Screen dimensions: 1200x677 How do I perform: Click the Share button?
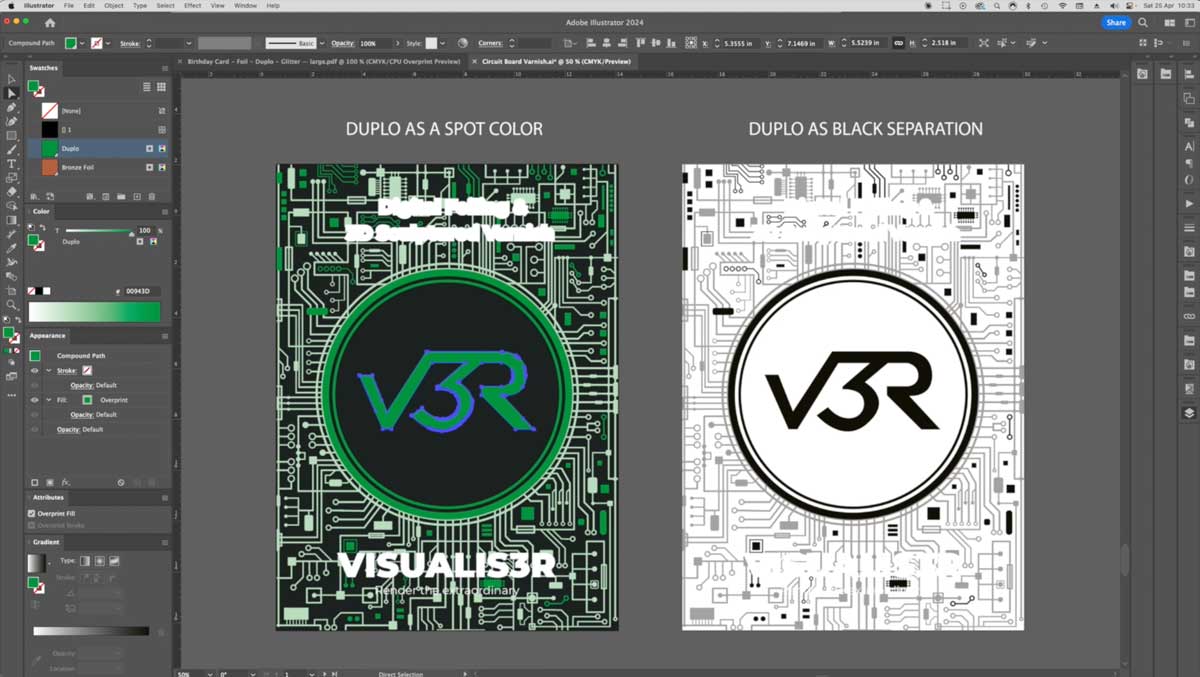[x=1116, y=22]
